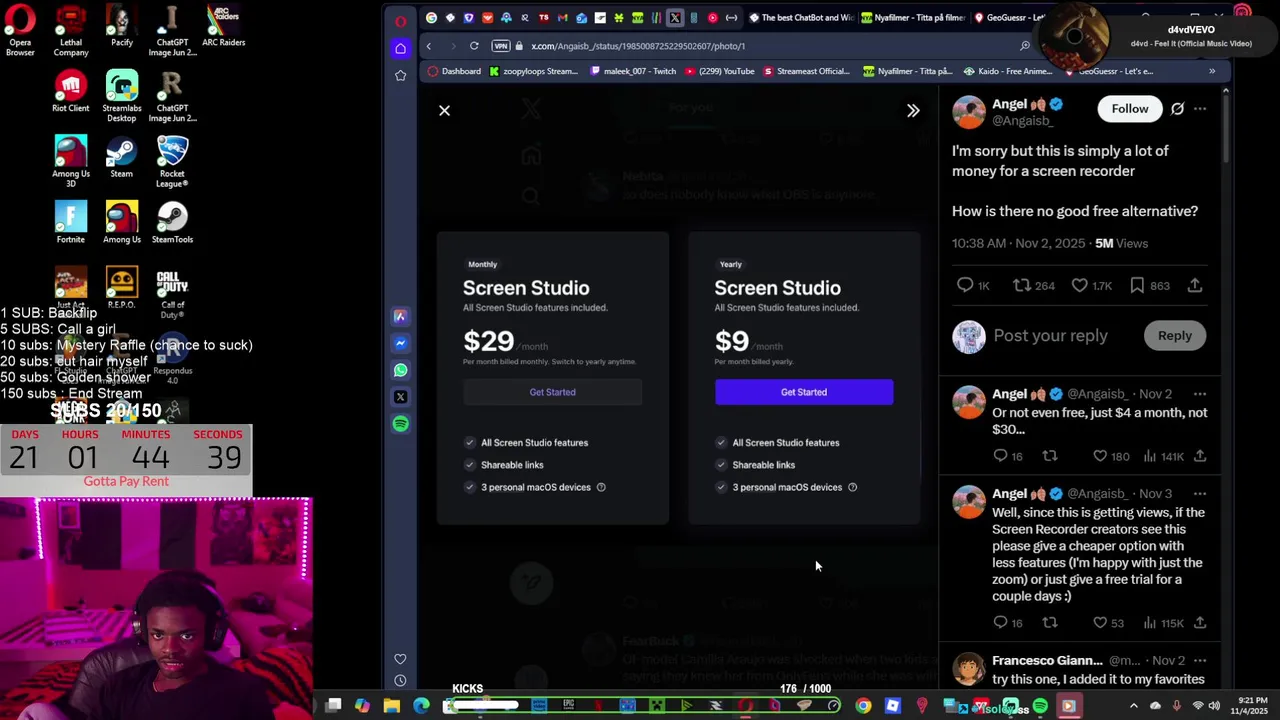
Task: Open Francesco Giann's profile avatar
Action: pos(968,669)
